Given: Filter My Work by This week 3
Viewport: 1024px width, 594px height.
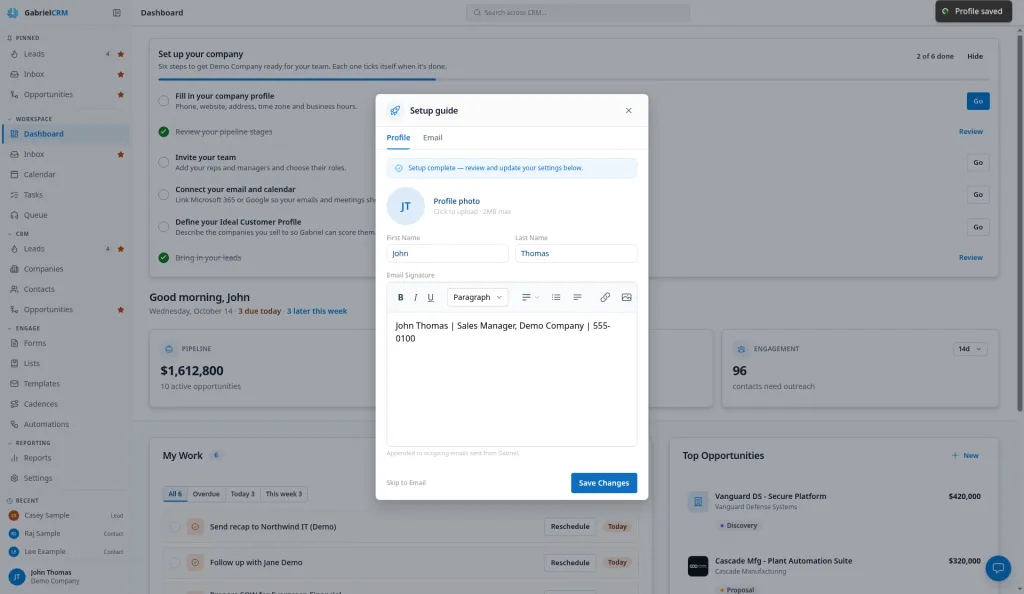Looking at the screenshot, I should click(x=283, y=494).
